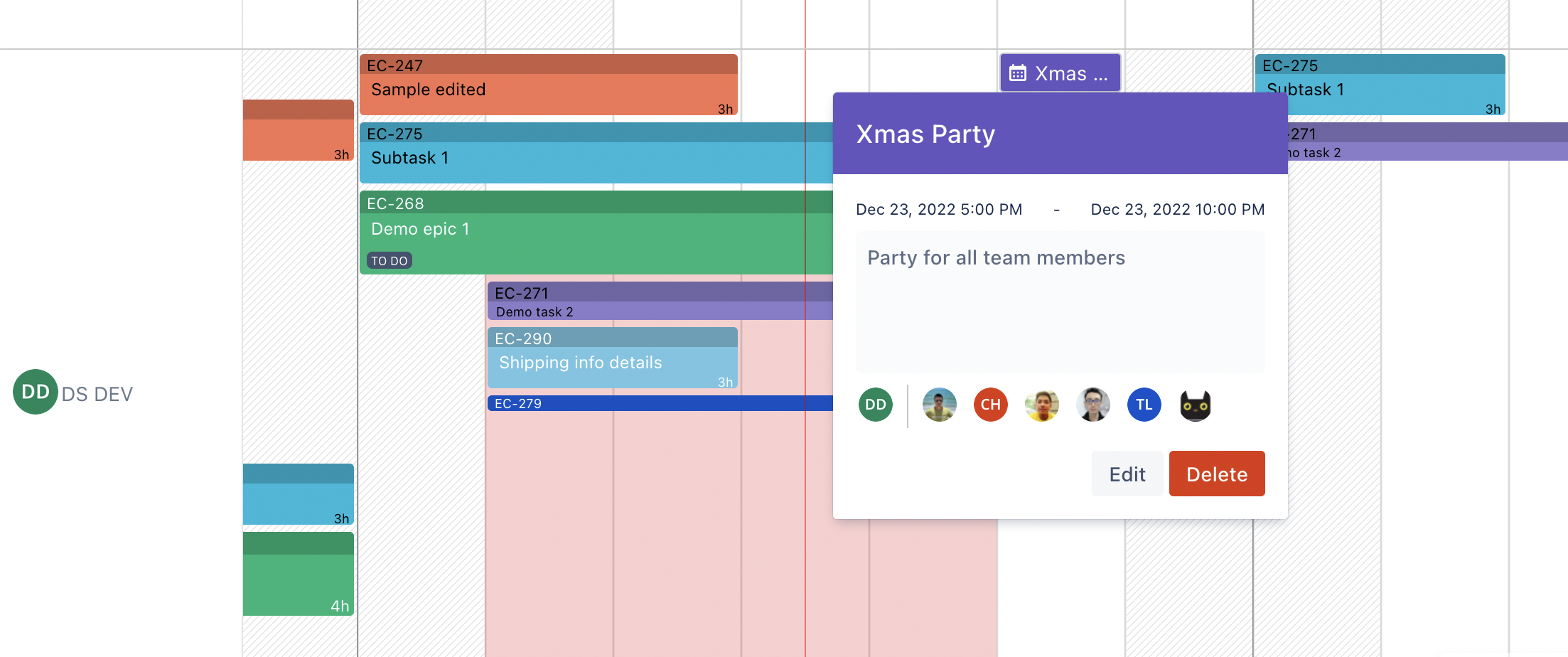This screenshot has width=1568, height=657.
Task: Click the eyeglasses man photo avatar
Action: [x=1092, y=405]
